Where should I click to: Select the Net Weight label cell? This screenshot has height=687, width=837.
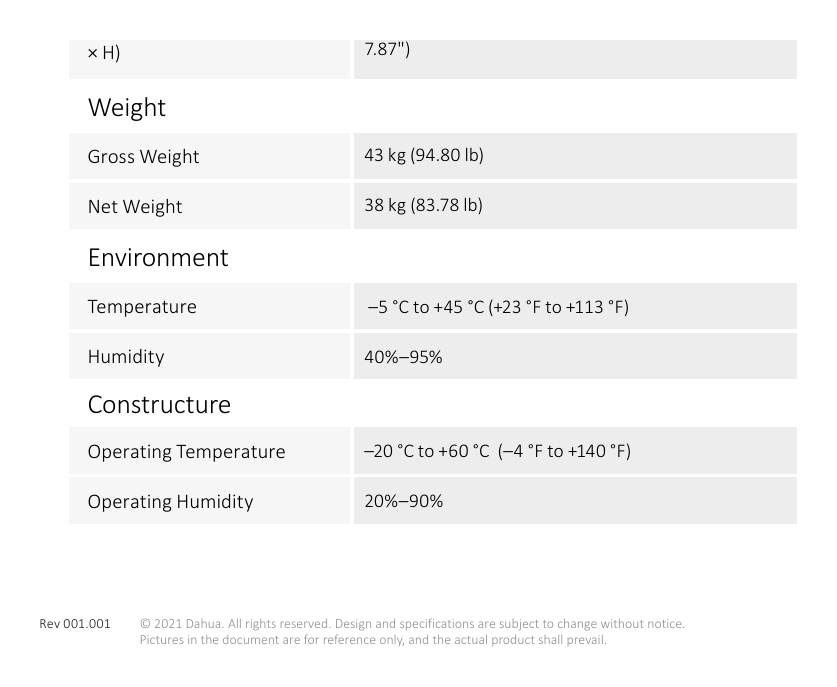tap(209, 206)
